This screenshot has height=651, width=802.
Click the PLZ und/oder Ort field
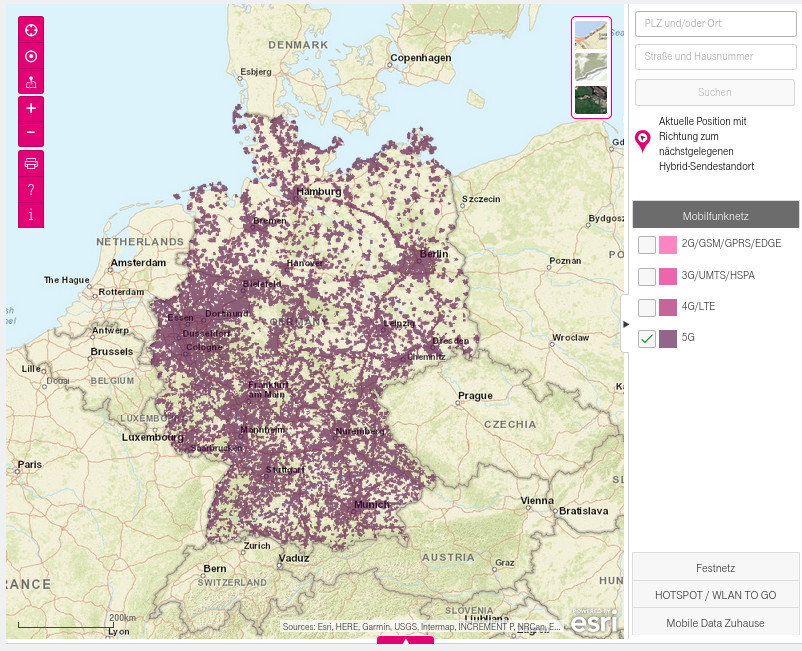coord(716,23)
